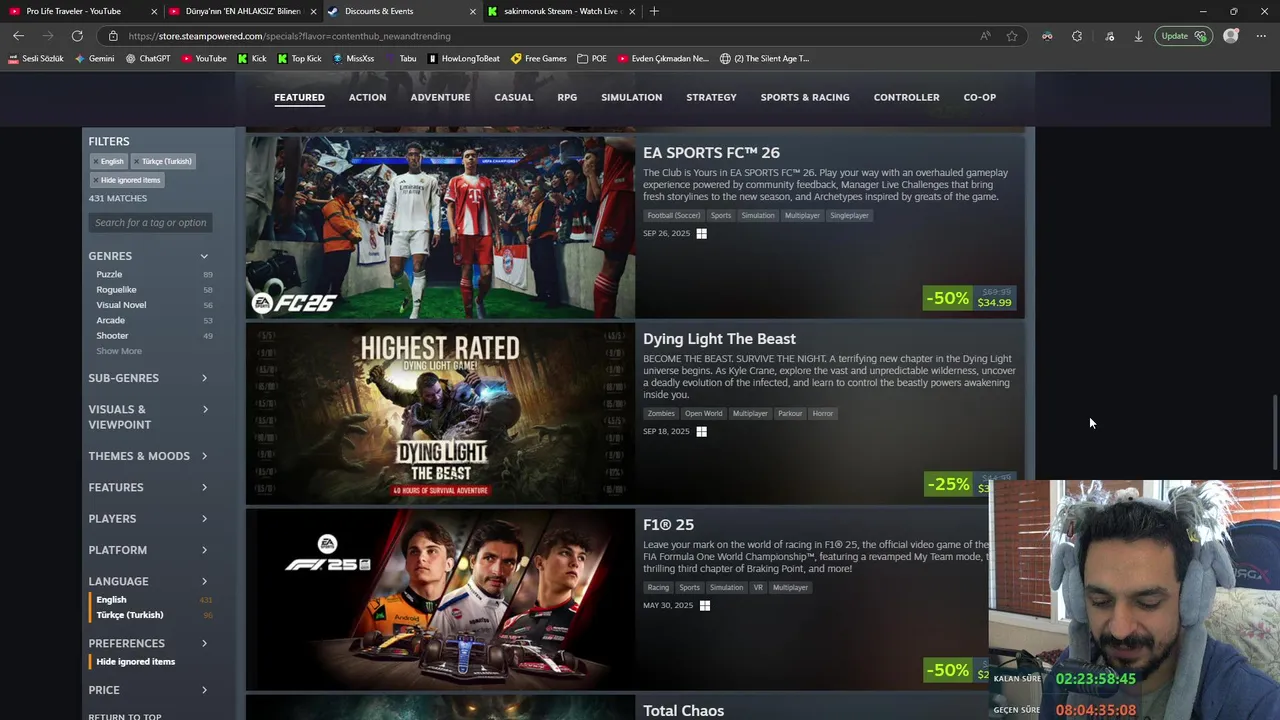Viewport: 1280px width, 720px height.
Task: Reload the Steam store page
Action: pos(77,36)
